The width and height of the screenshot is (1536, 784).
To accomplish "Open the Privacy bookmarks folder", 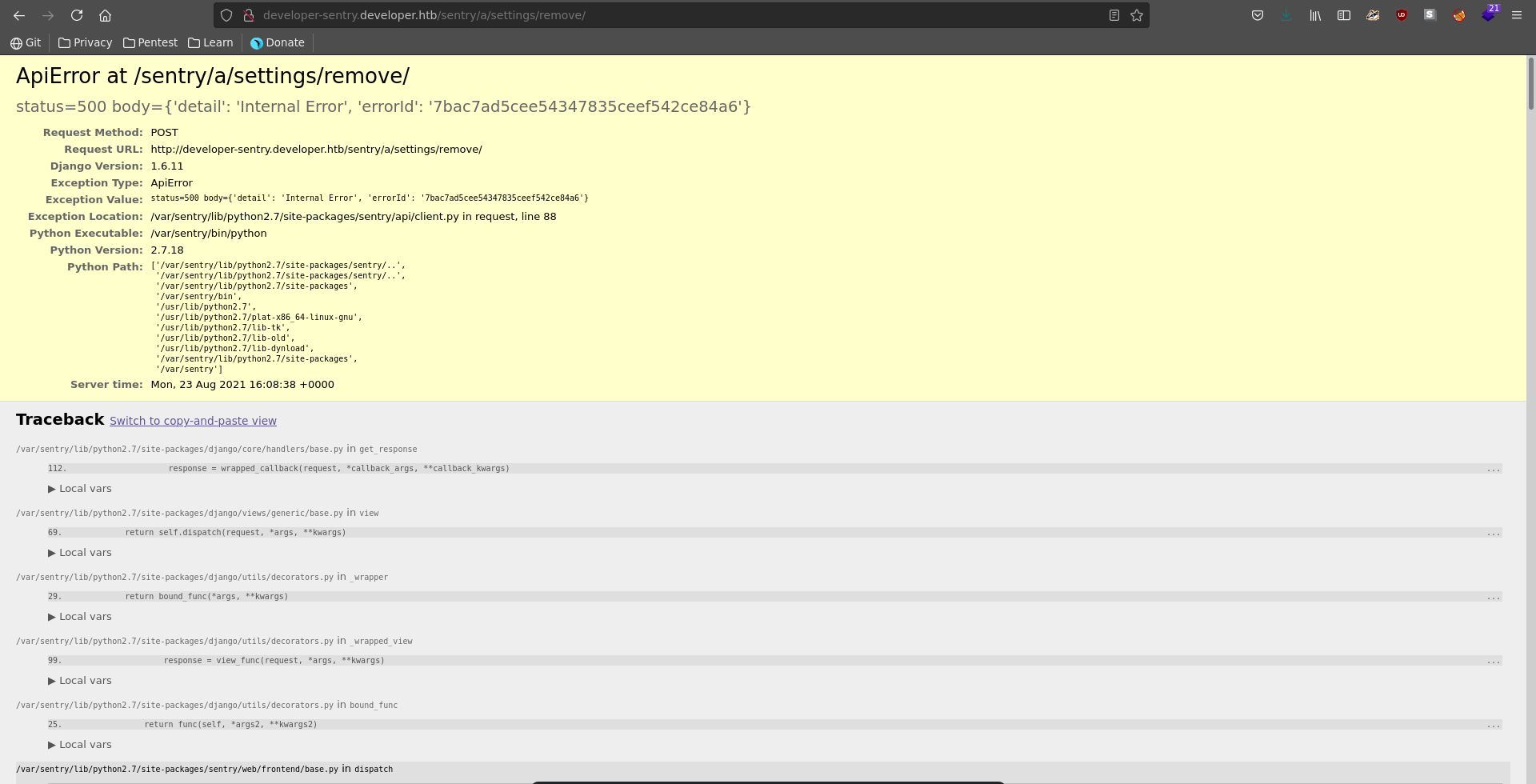I will click(x=85, y=42).
